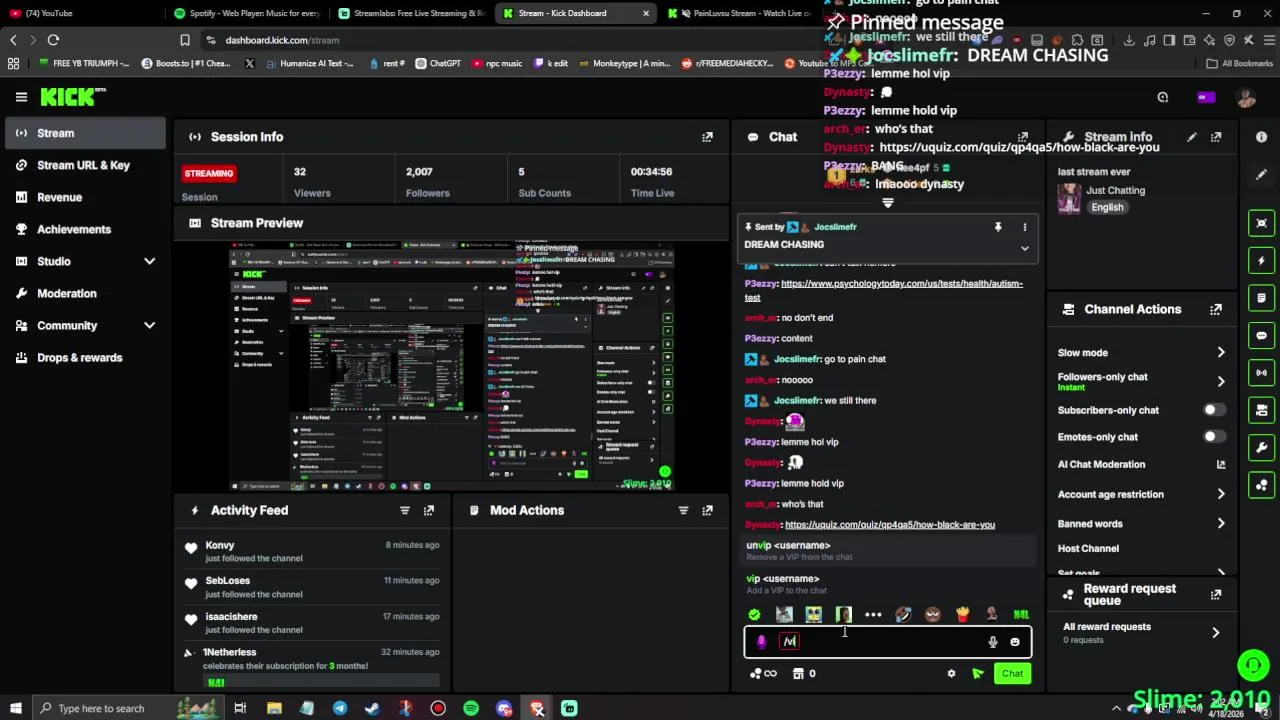Image resolution: width=1280 pixels, height=720 pixels.
Task: Open Banned words settings arrow
Action: [x=1220, y=524]
